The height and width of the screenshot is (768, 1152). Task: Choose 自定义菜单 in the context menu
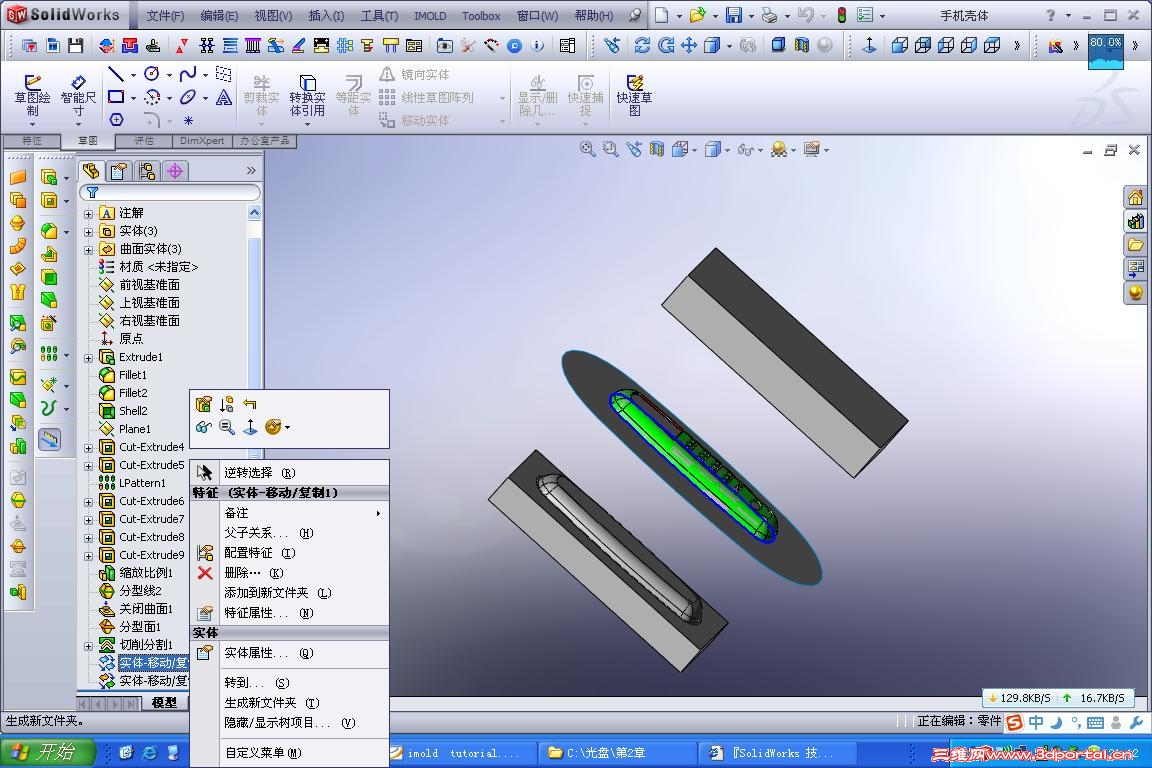pyautogui.click(x=289, y=753)
